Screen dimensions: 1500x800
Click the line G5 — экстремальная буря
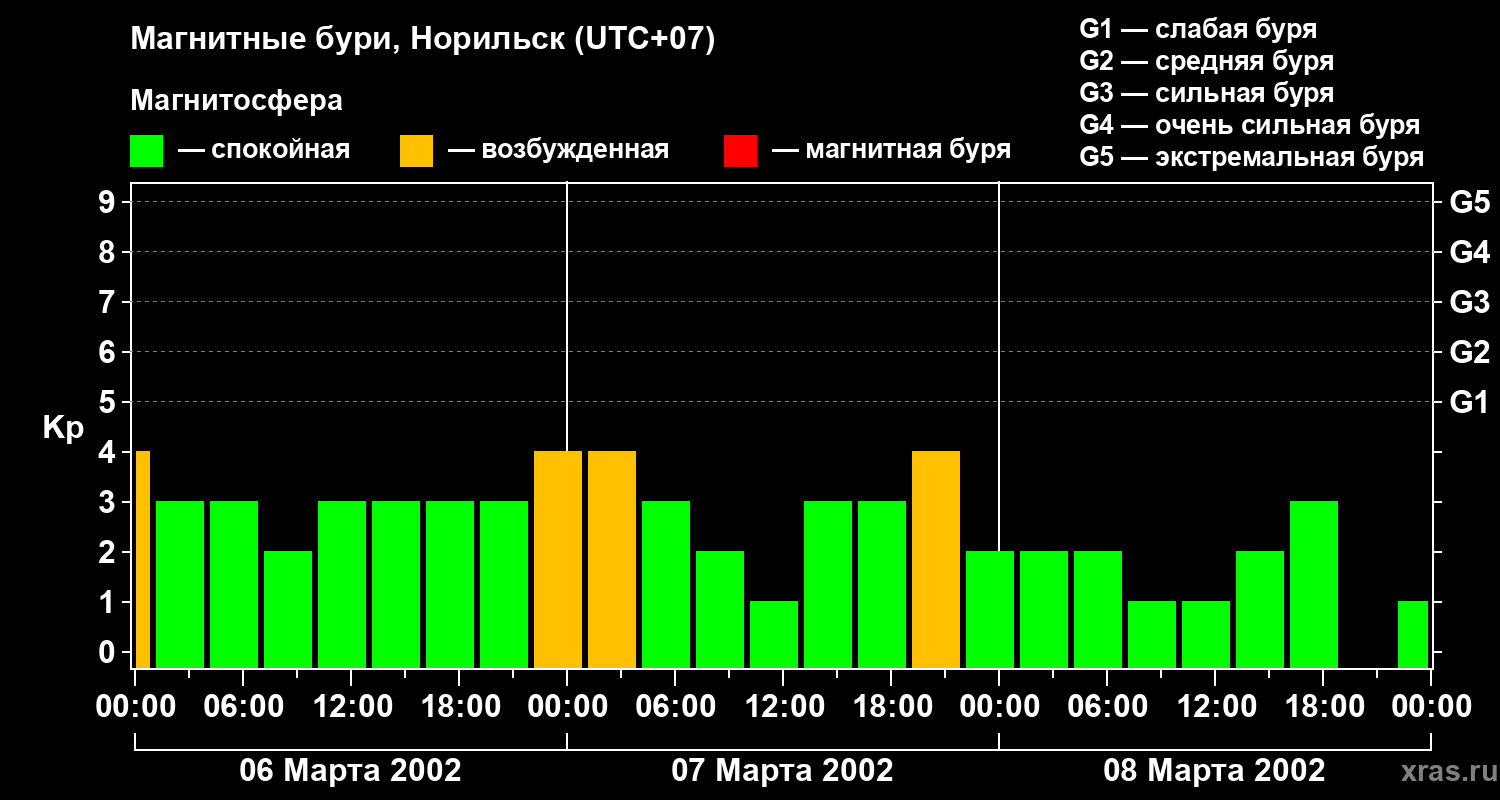[1252, 157]
